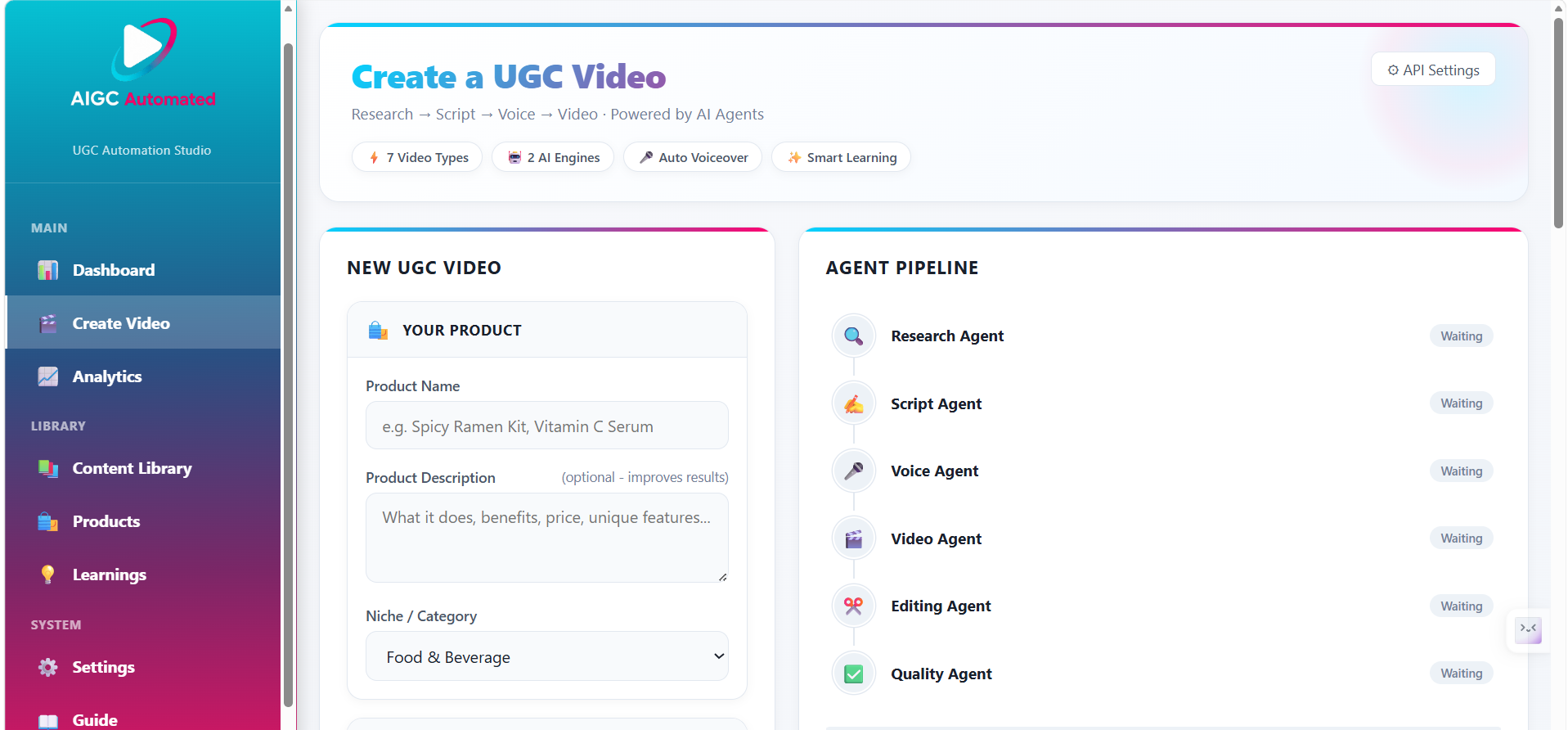Image resolution: width=1568 pixels, height=730 pixels.
Task: Click the Smart Learning pill
Action: tap(841, 157)
